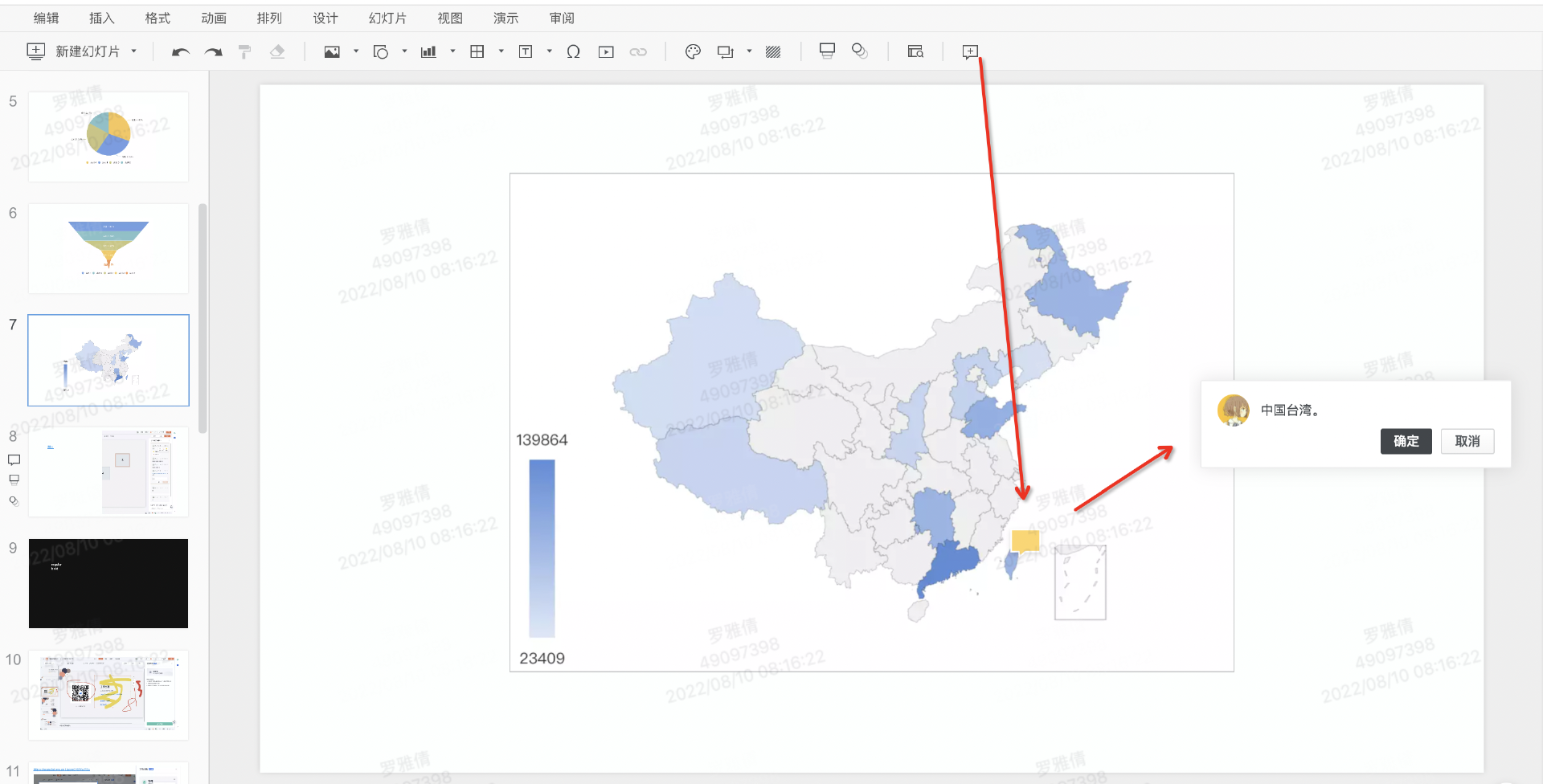Cancel the comment with 取消
Viewport: 1543px width, 784px height.
1467,441
